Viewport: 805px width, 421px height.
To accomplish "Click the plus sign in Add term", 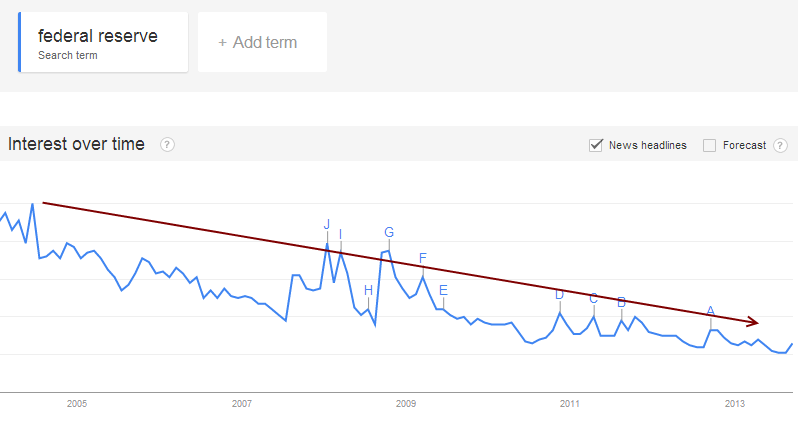I will click(x=222, y=43).
